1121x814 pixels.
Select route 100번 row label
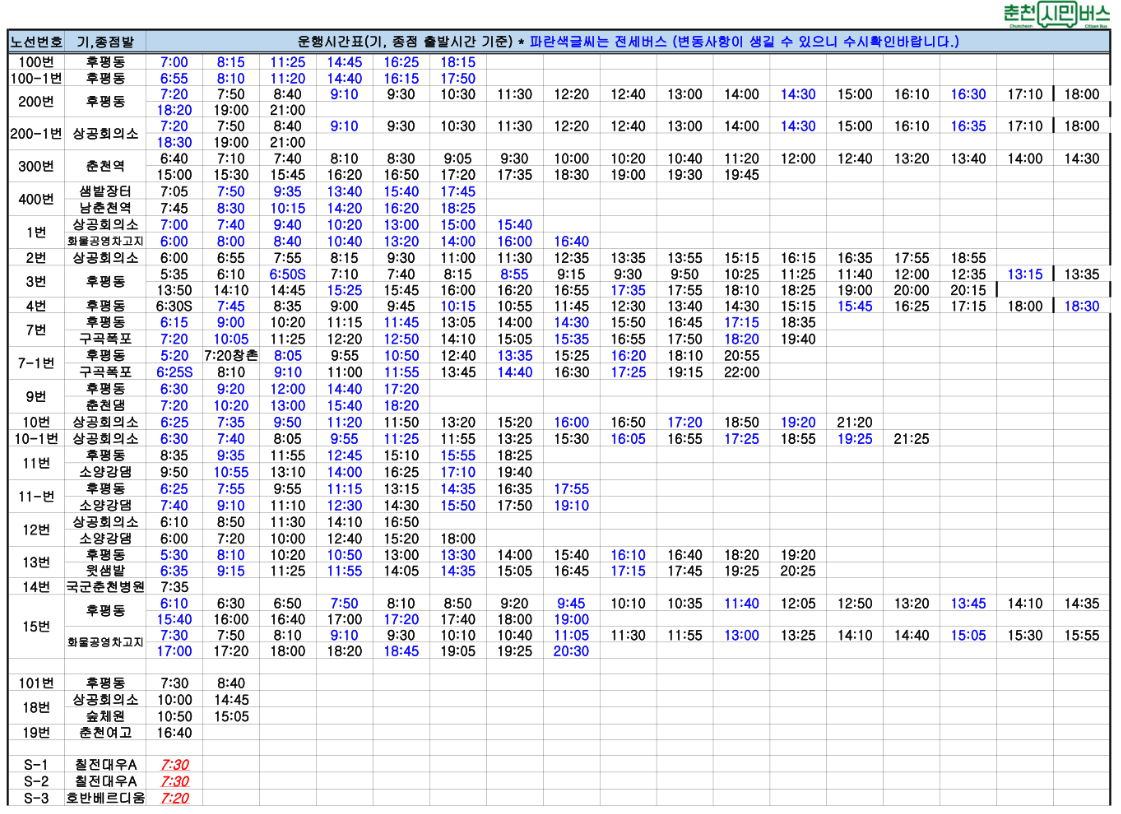[36, 62]
